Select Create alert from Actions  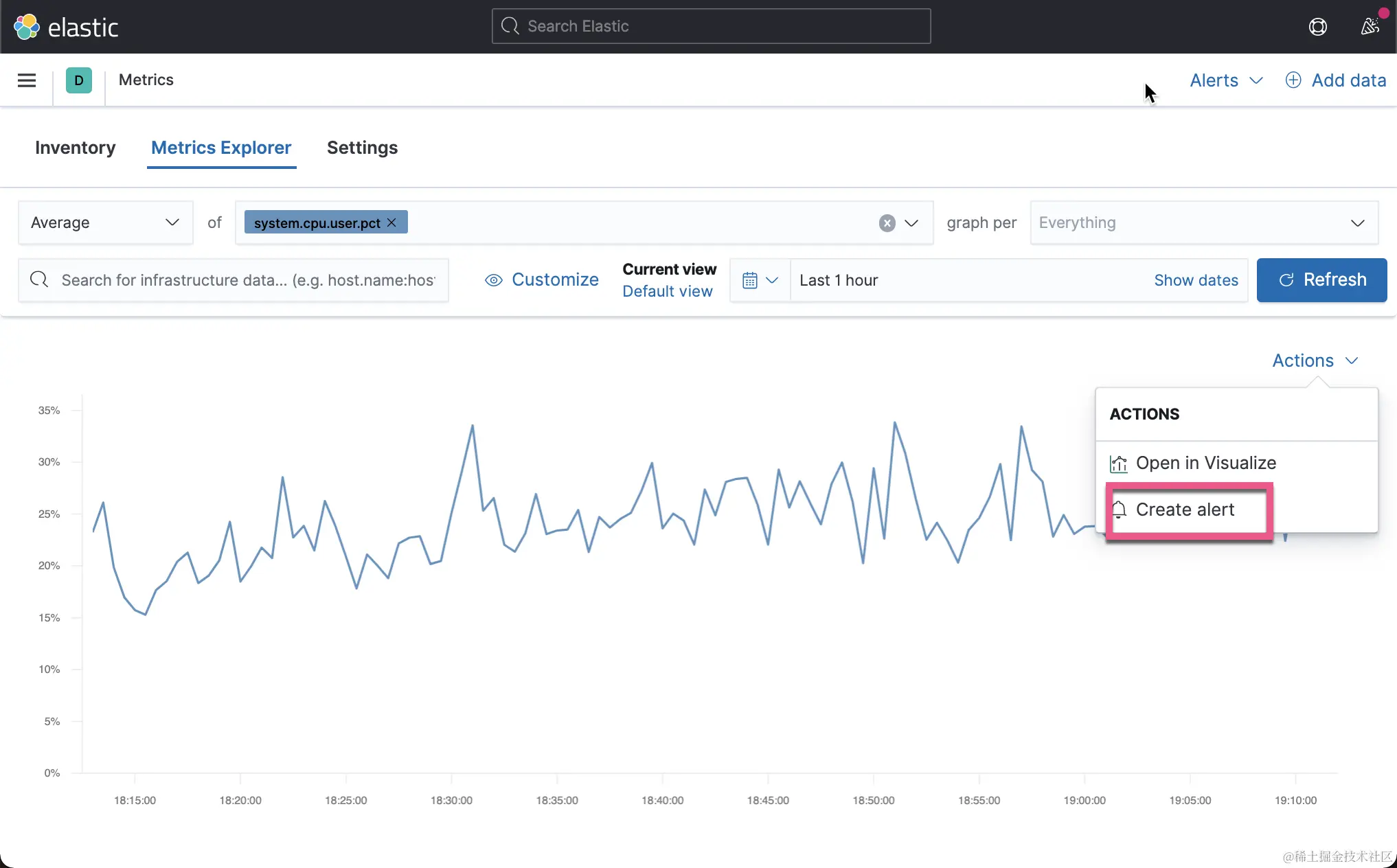coord(1185,510)
